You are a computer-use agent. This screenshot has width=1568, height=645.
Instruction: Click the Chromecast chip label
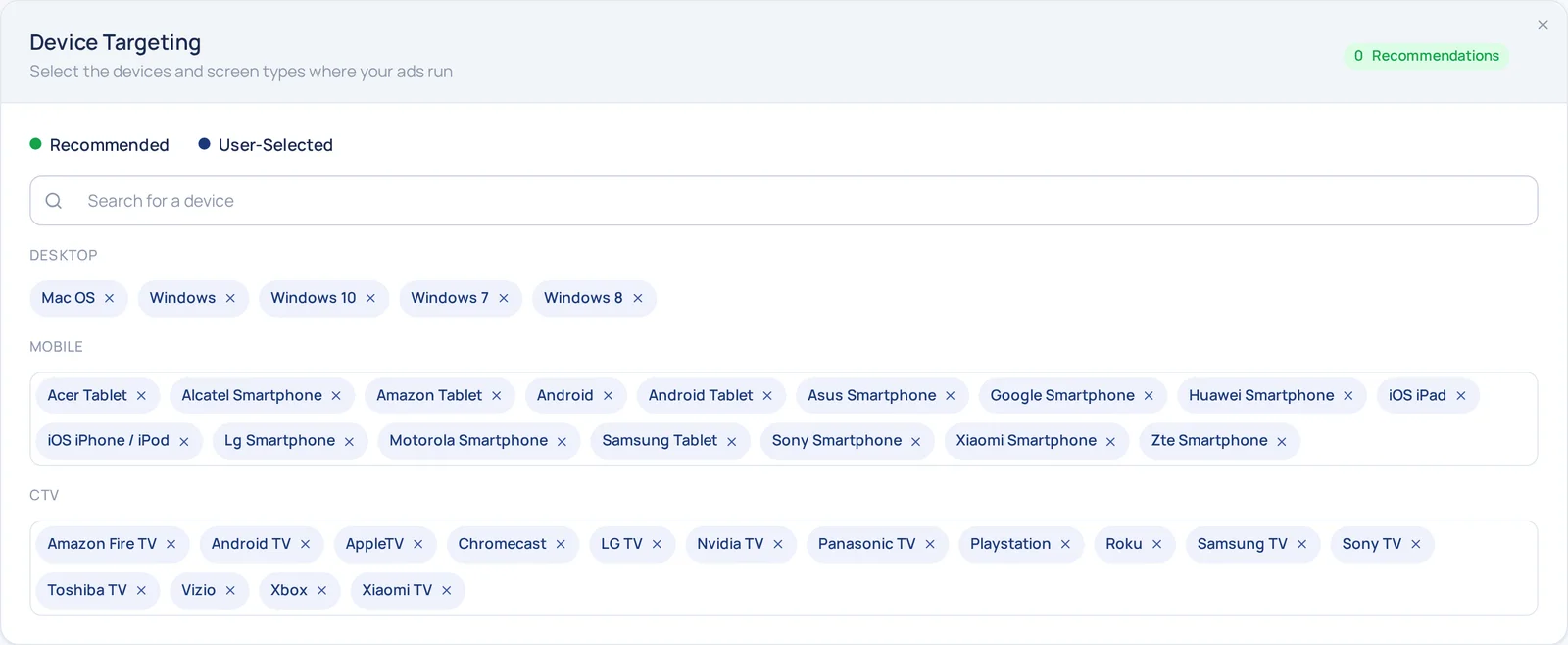(502, 544)
